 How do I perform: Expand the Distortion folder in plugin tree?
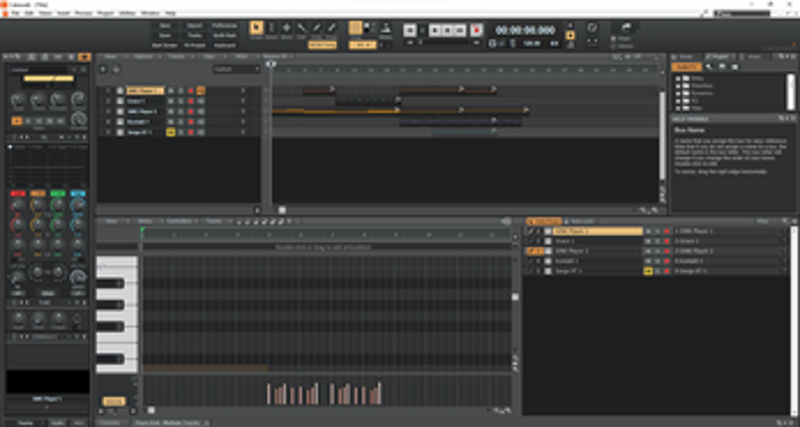click(x=678, y=86)
